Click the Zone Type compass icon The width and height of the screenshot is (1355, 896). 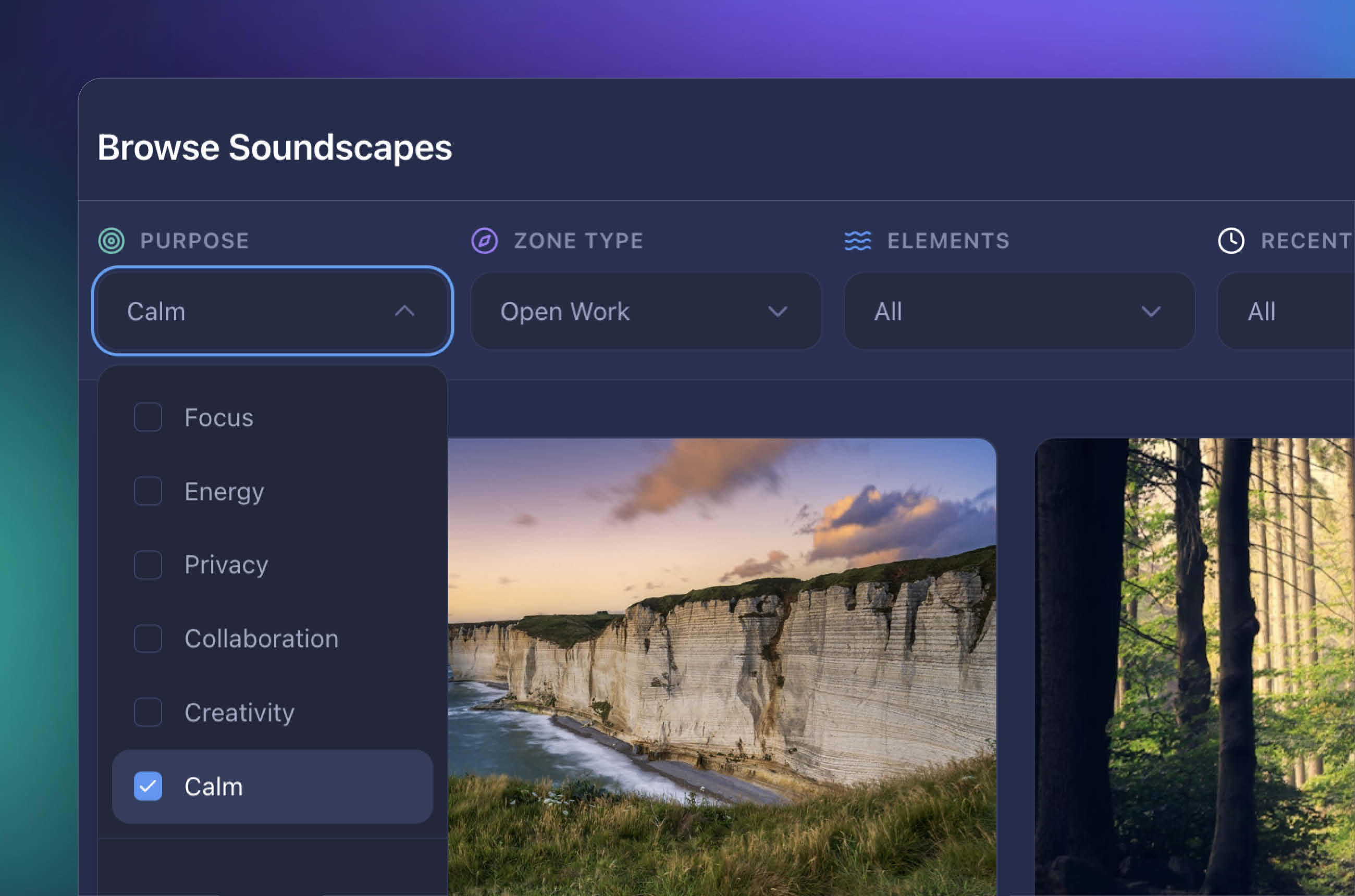coord(484,241)
